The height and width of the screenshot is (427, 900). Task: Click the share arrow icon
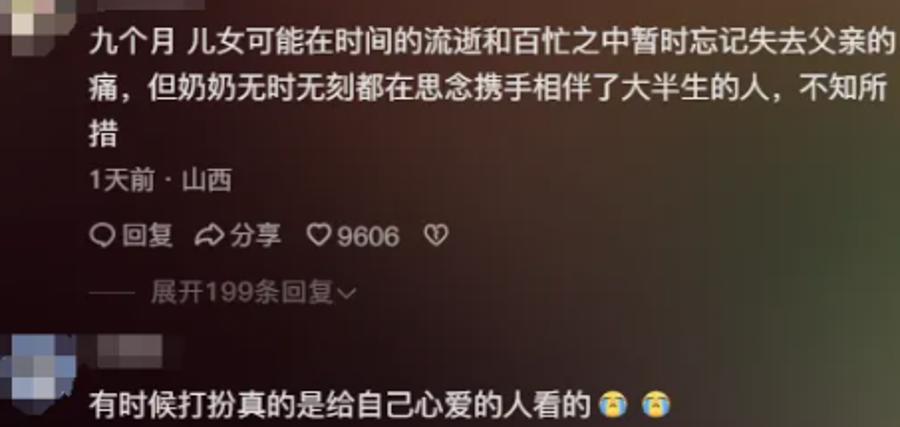[x=209, y=236]
